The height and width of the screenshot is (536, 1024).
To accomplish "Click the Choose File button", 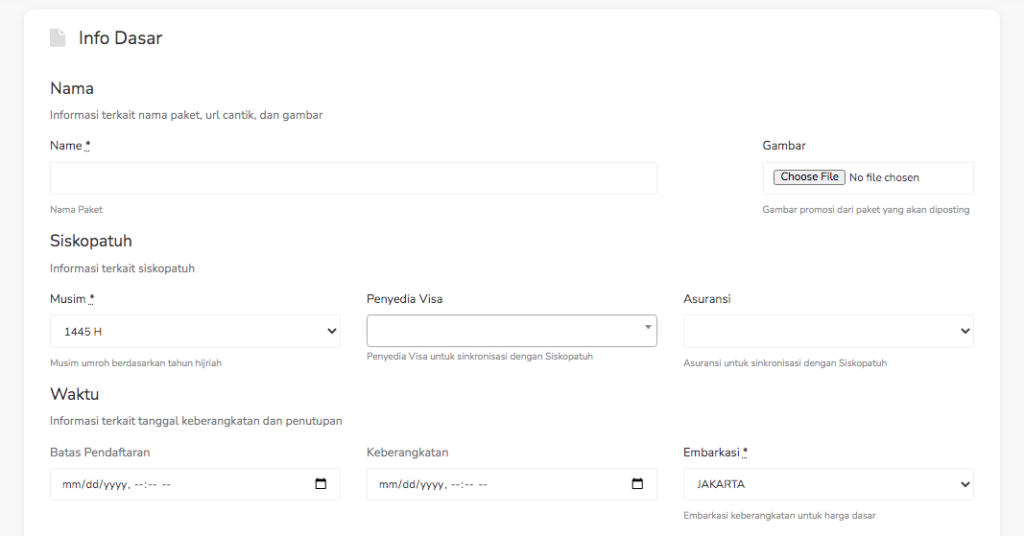I will click(x=809, y=177).
